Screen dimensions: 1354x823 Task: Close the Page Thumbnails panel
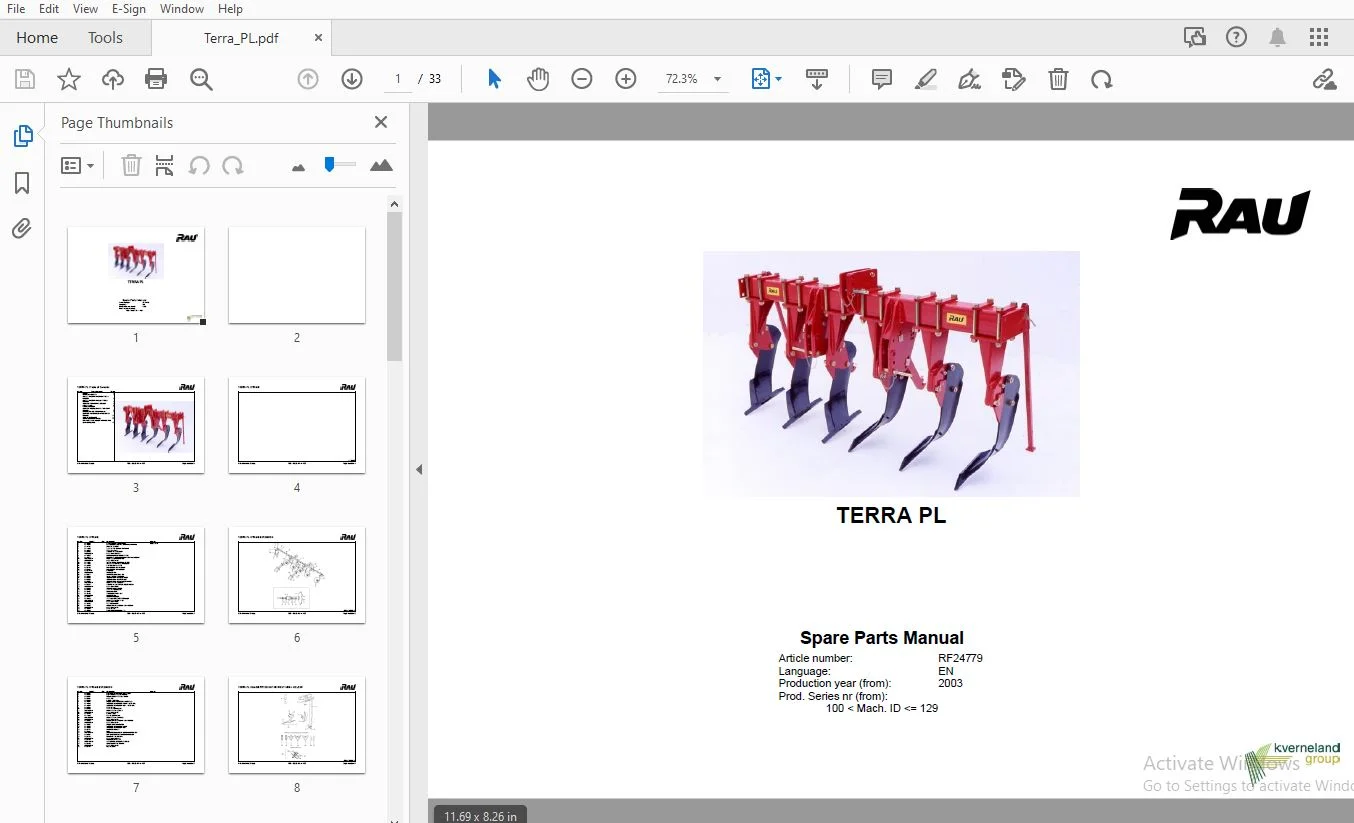381,122
